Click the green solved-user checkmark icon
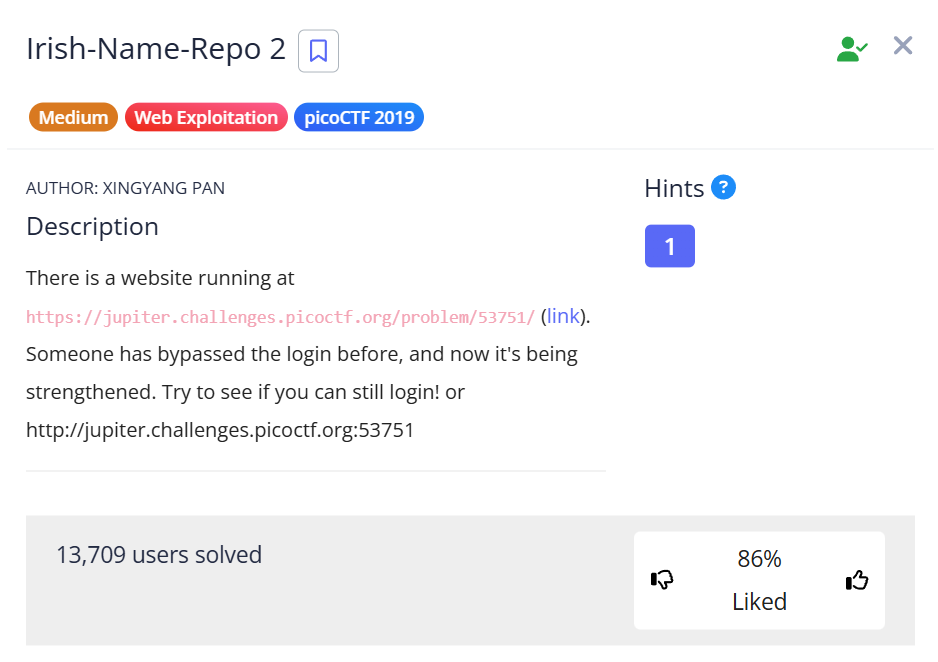 coord(851,49)
